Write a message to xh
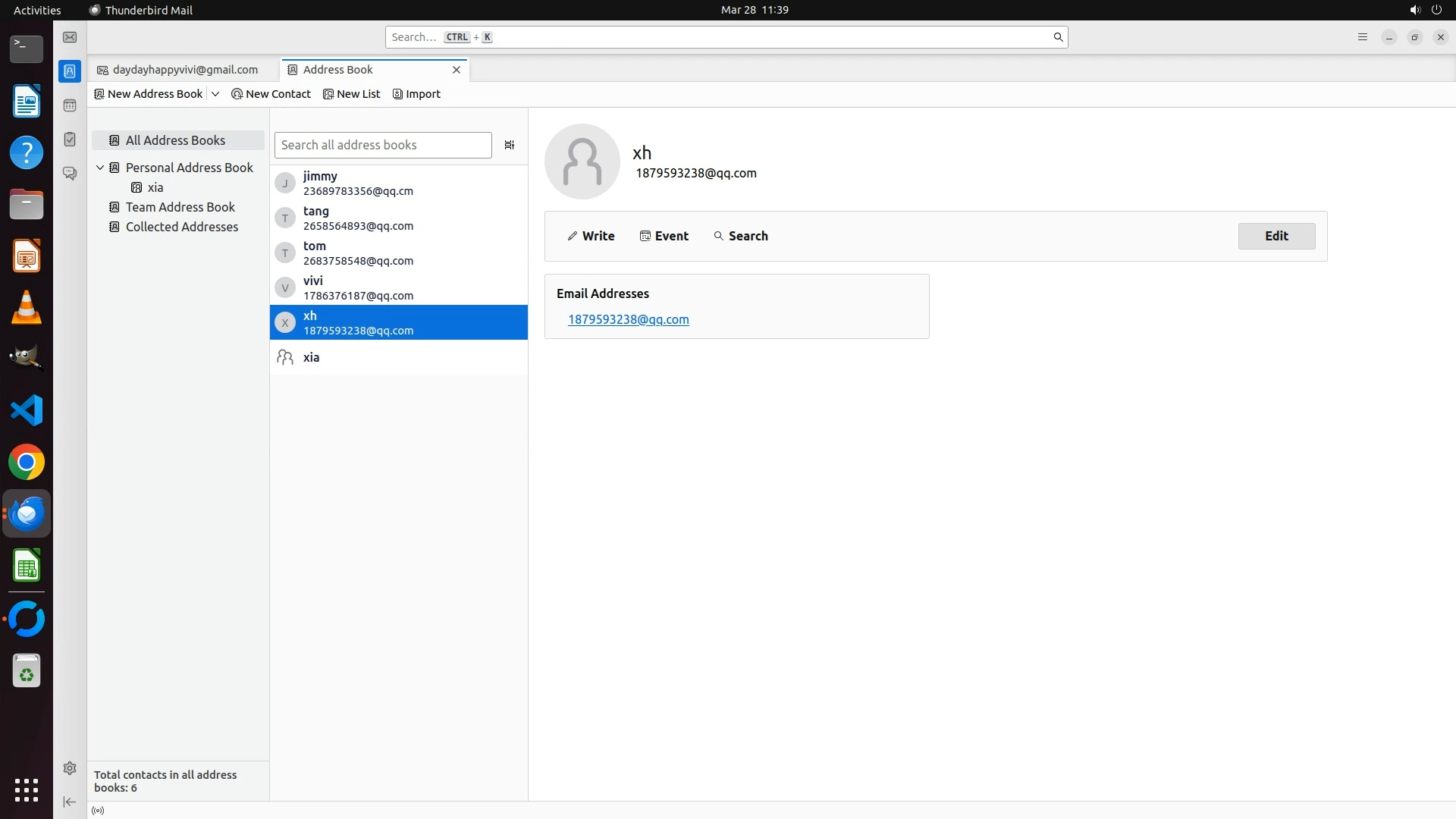The height and width of the screenshot is (819, 1456). (591, 236)
